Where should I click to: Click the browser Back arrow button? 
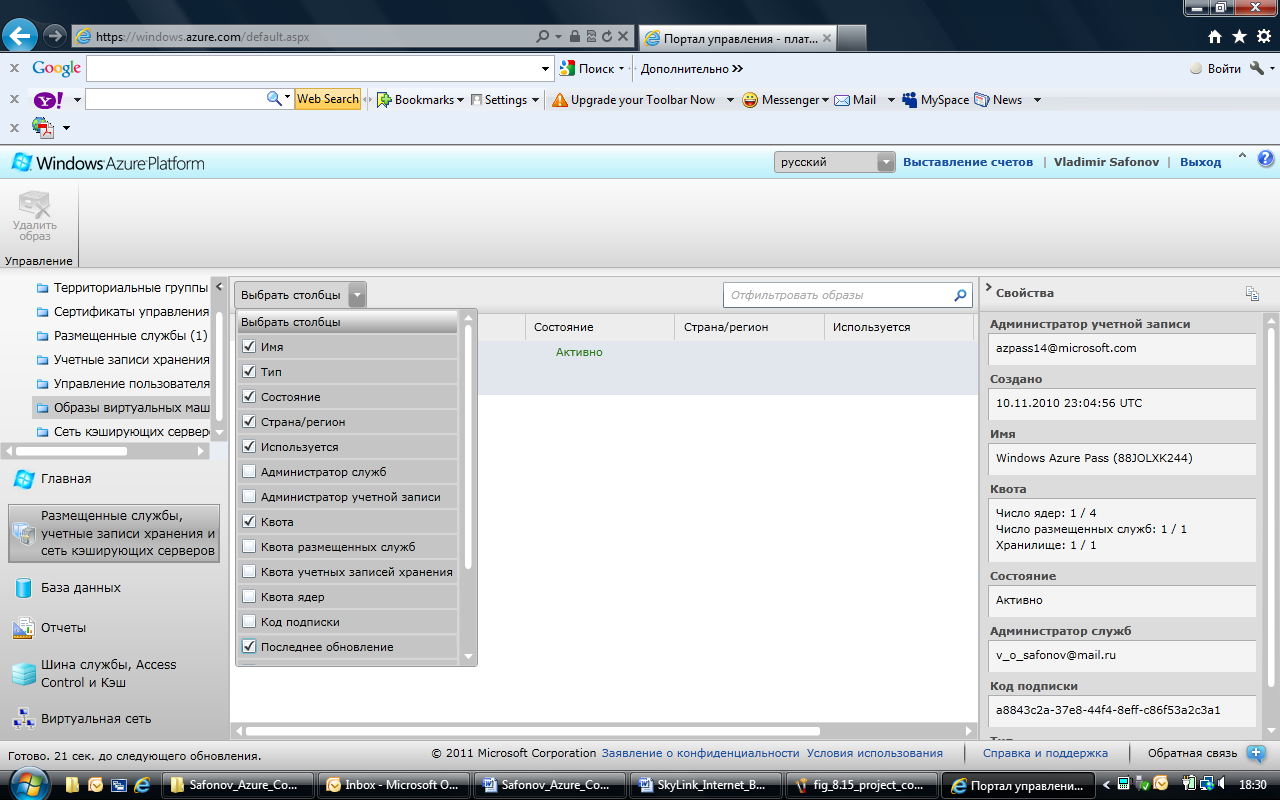[x=20, y=36]
